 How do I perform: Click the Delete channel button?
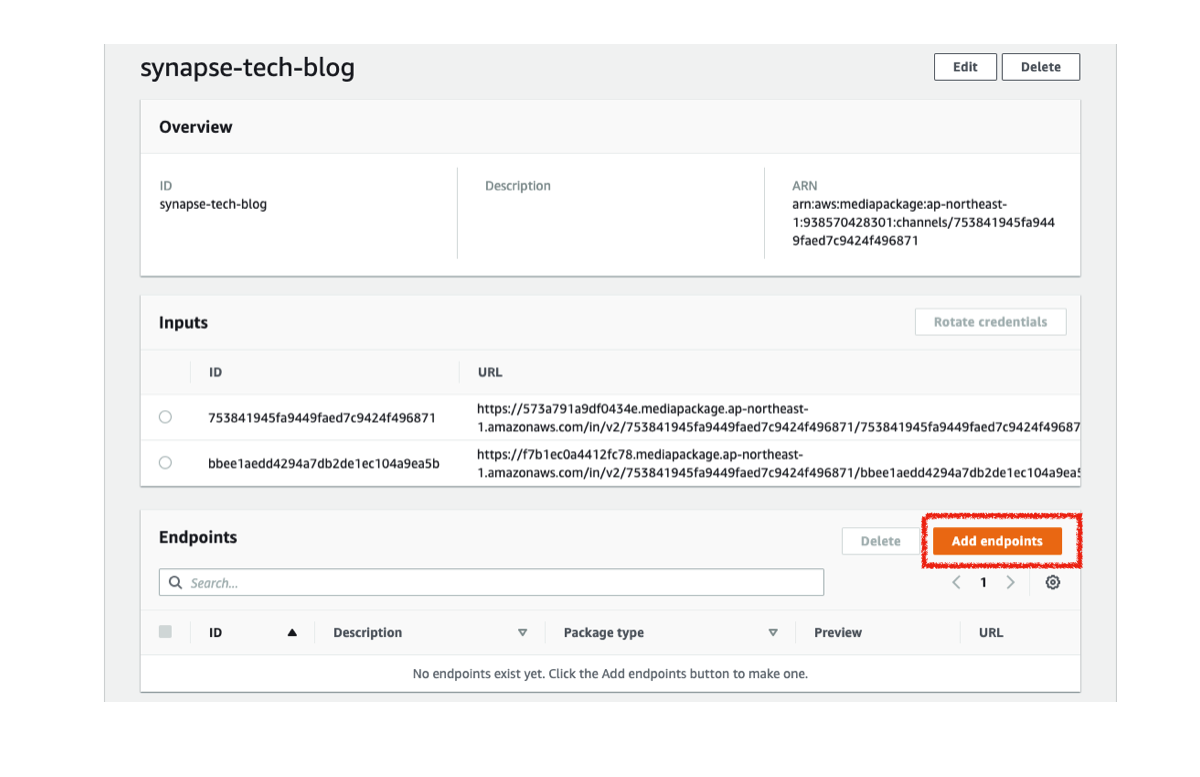1040,67
